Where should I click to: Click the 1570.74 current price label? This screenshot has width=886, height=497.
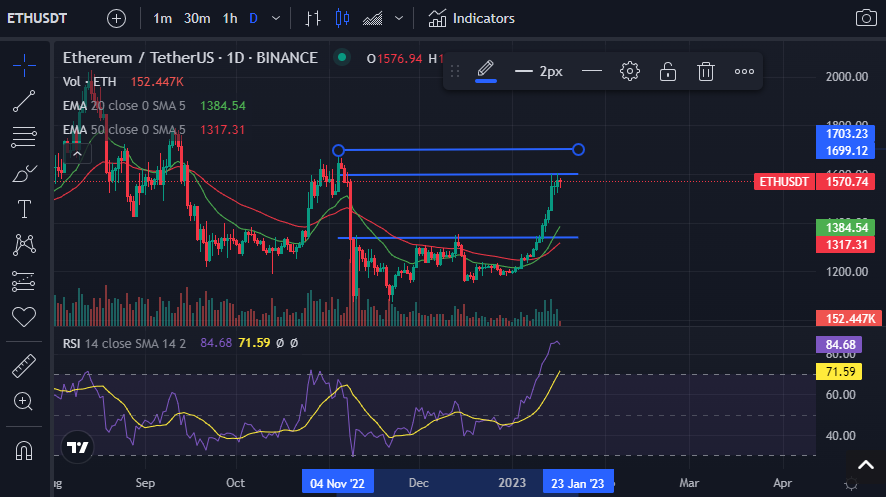846,182
